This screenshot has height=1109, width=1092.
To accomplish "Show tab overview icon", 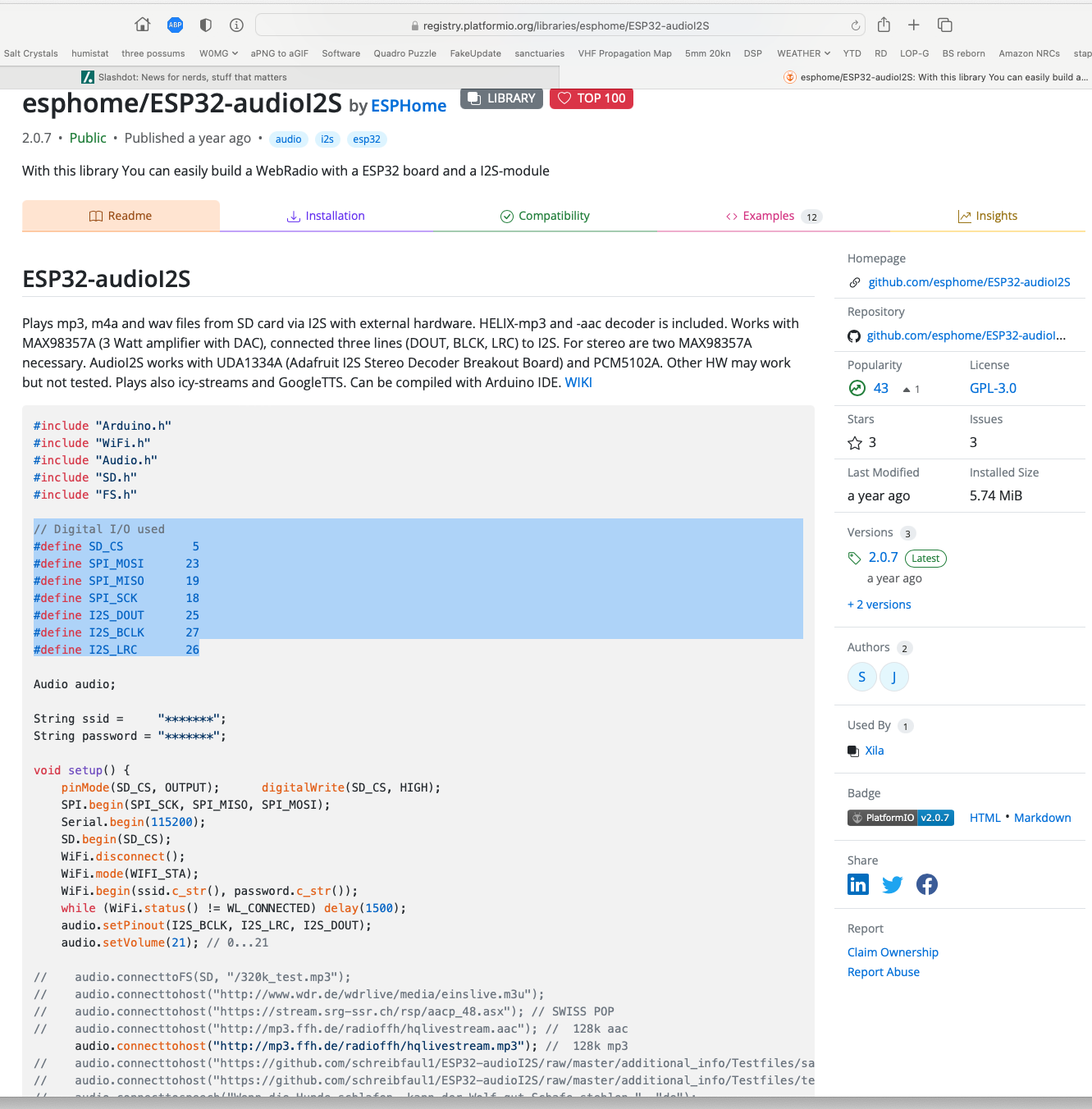I will pos(945,25).
